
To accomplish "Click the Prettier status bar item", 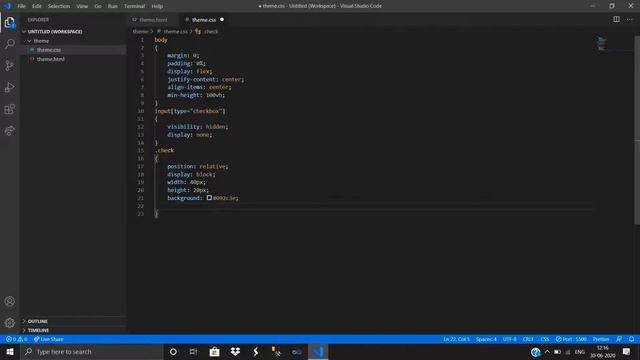I will (x=601, y=339).
